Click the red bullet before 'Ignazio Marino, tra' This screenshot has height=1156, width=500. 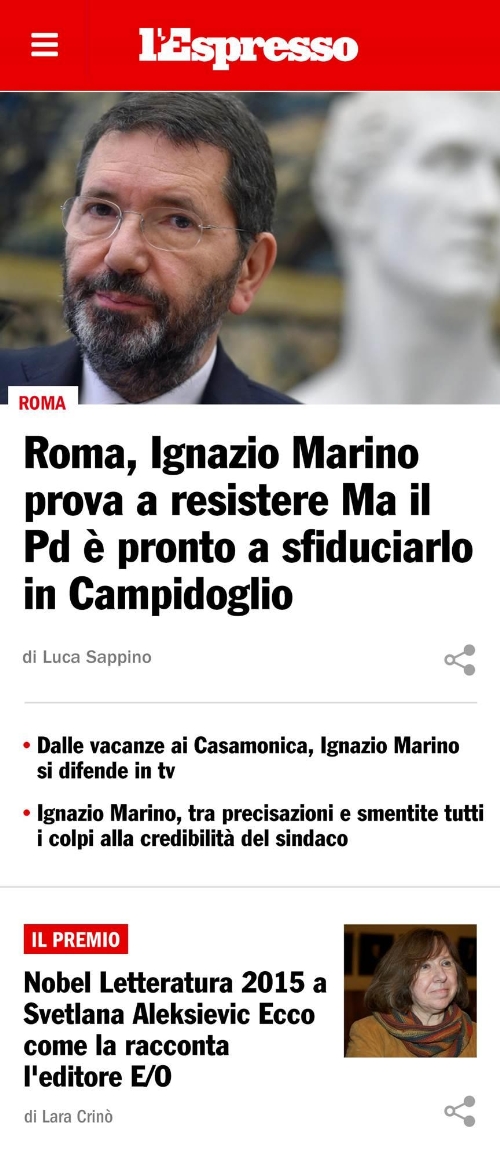(x=27, y=813)
